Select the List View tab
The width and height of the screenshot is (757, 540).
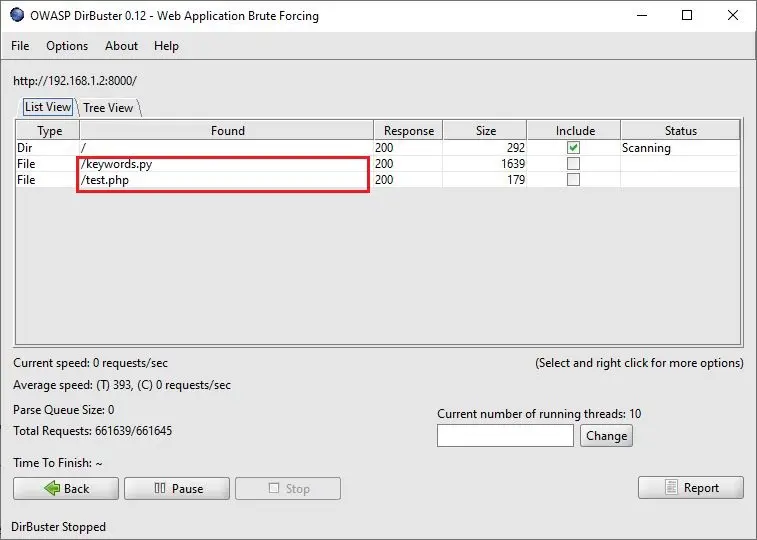click(47, 107)
